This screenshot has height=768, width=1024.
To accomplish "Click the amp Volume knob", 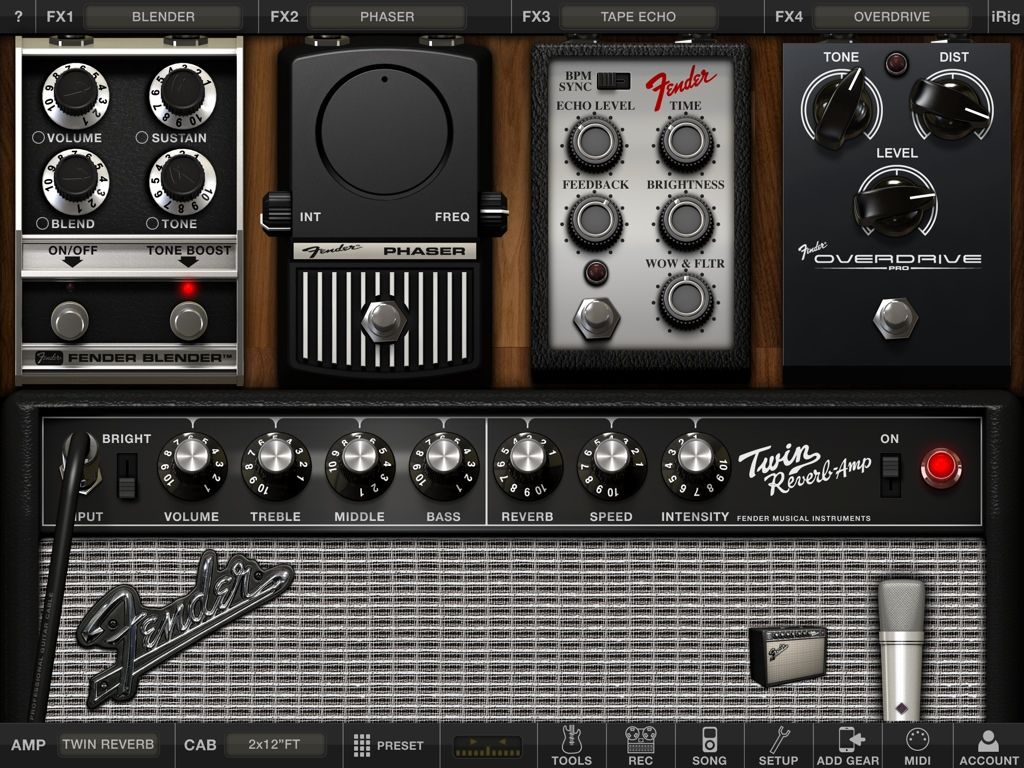I will pyautogui.click(x=191, y=464).
